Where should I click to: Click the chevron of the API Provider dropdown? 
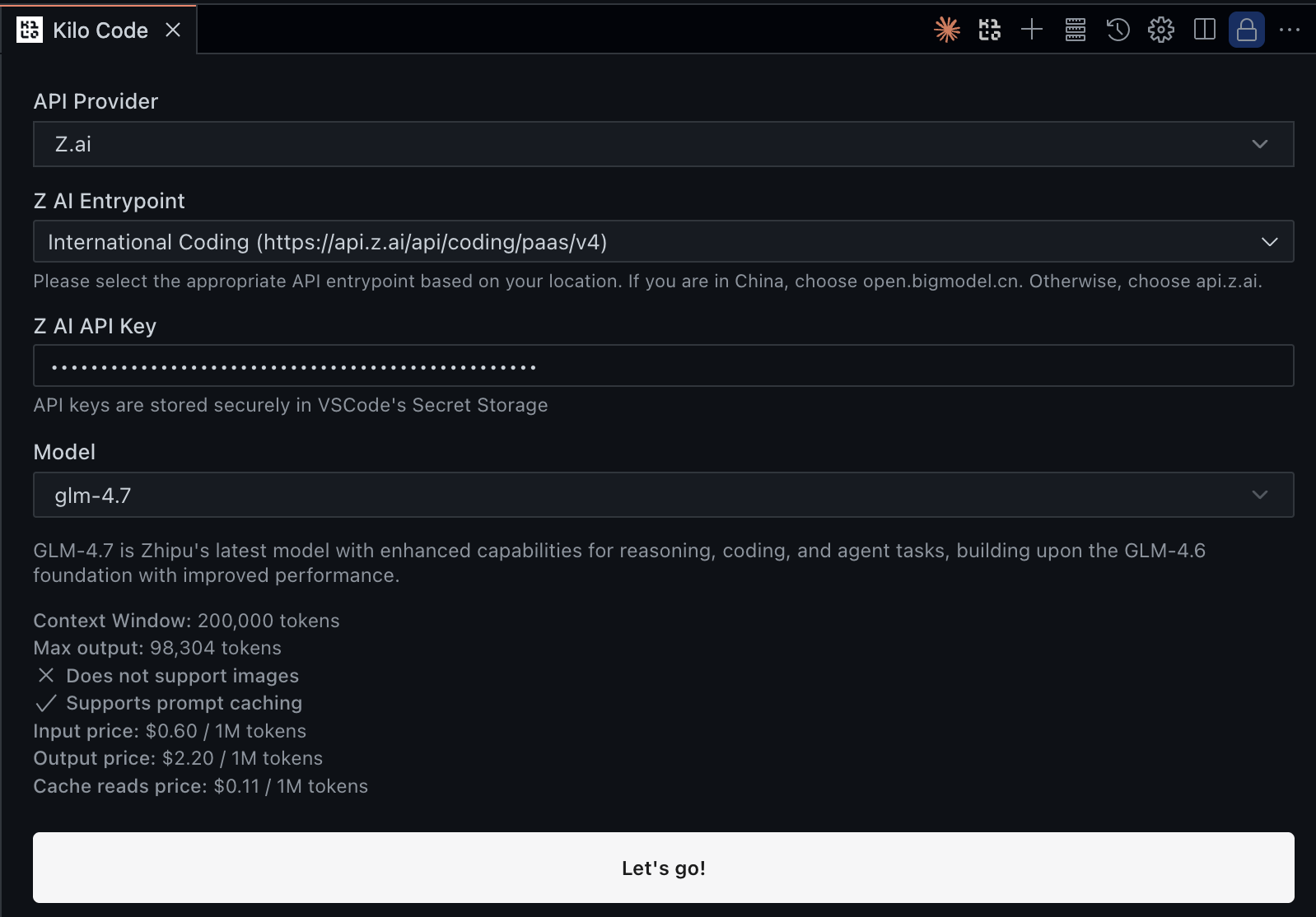click(1260, 144)
